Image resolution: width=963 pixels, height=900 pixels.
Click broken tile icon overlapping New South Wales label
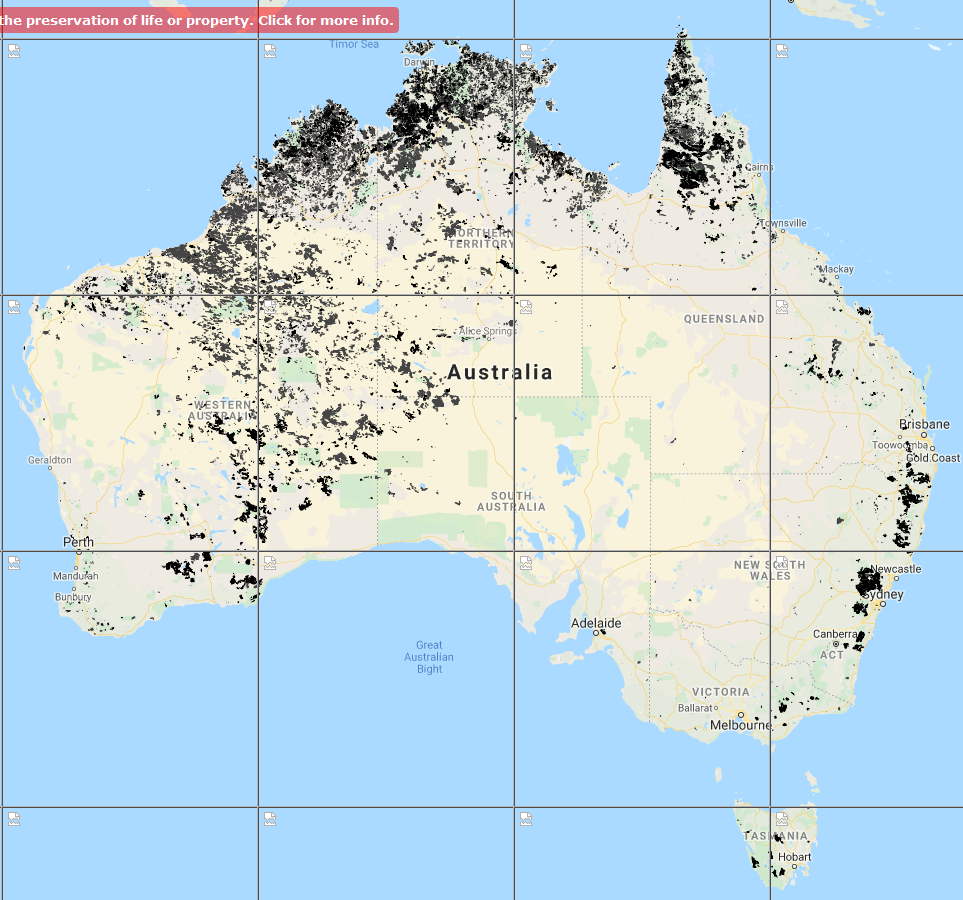[782, 563]
